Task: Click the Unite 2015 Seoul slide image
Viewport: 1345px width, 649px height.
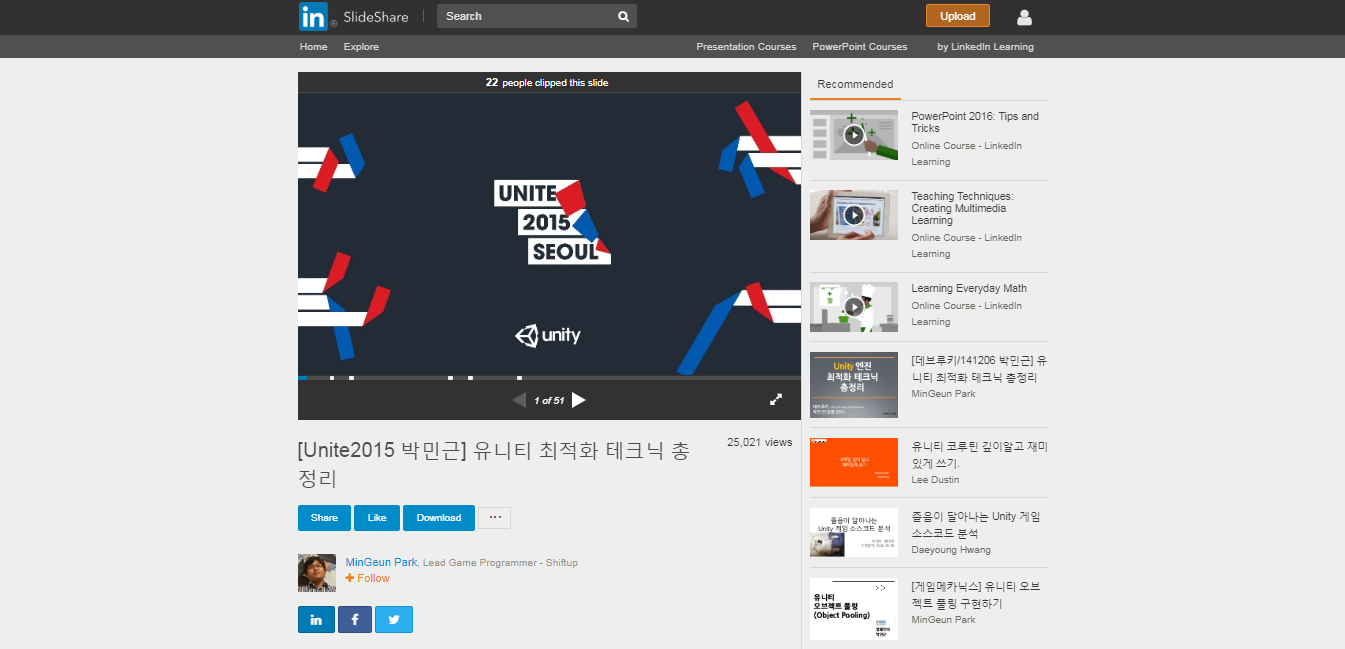Action: pos(549,235)
